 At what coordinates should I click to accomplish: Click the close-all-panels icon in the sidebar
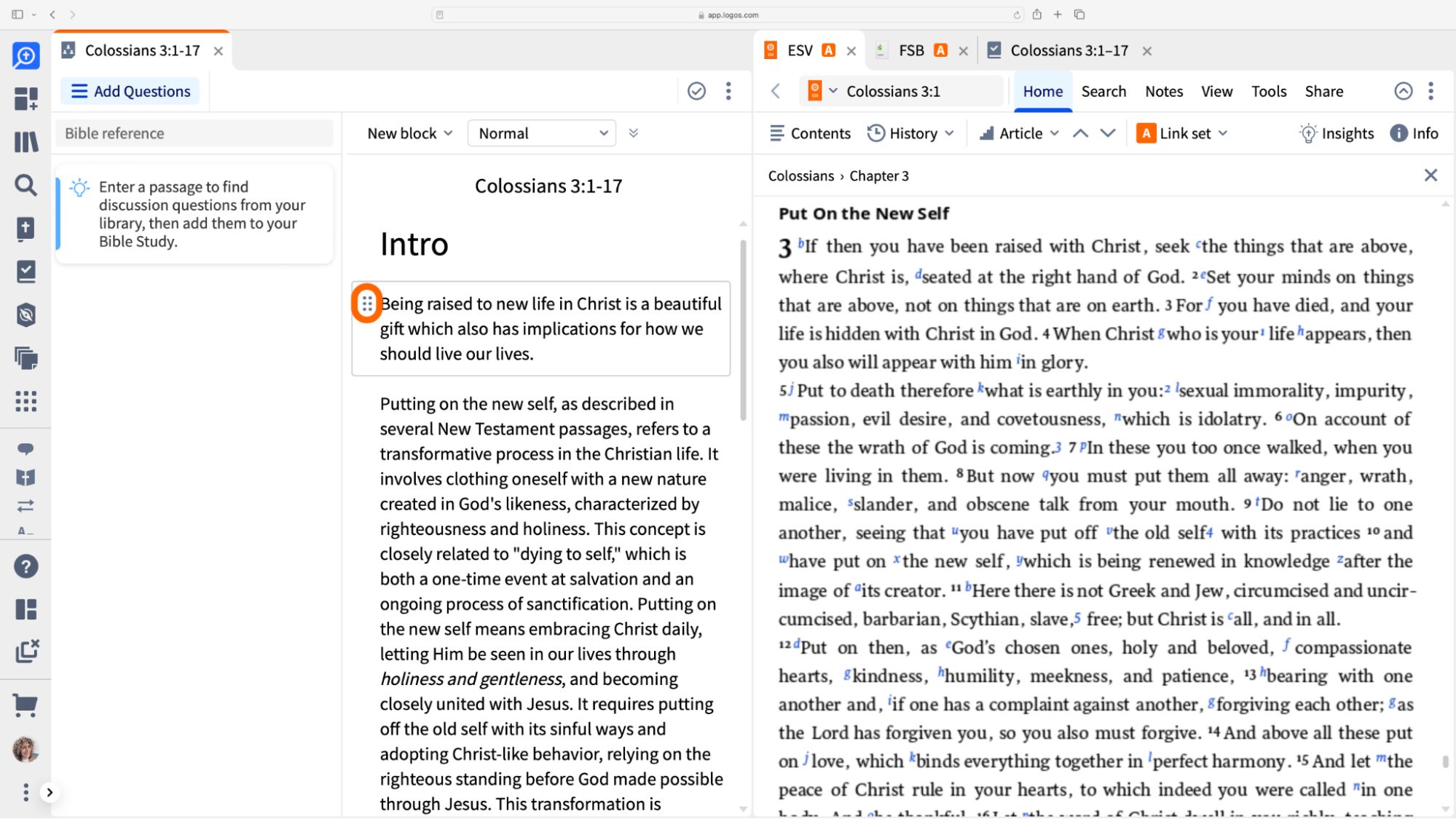pyautogui.click(x=26, y=652)
